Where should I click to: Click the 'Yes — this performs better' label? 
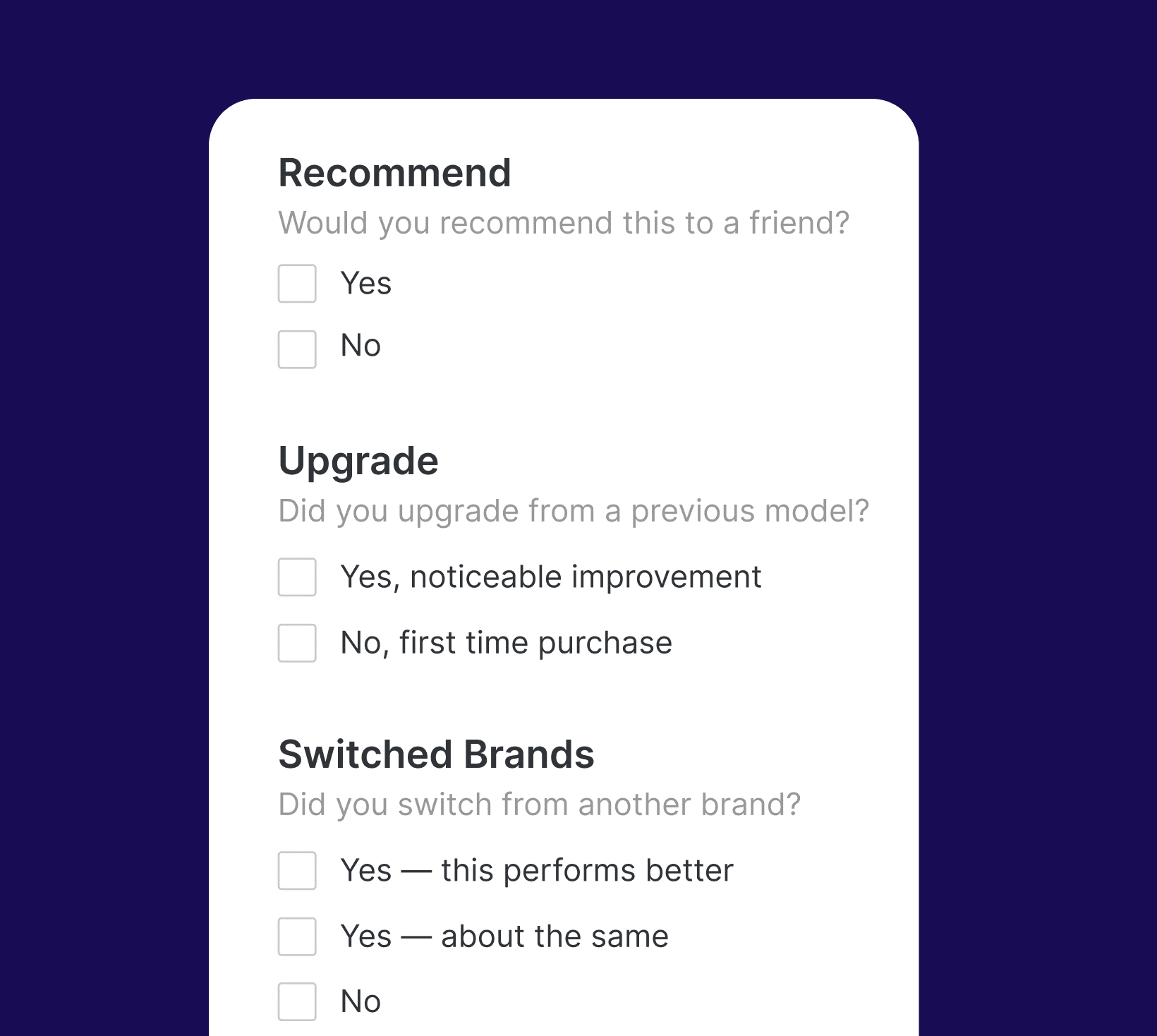[x=537, y=872]
